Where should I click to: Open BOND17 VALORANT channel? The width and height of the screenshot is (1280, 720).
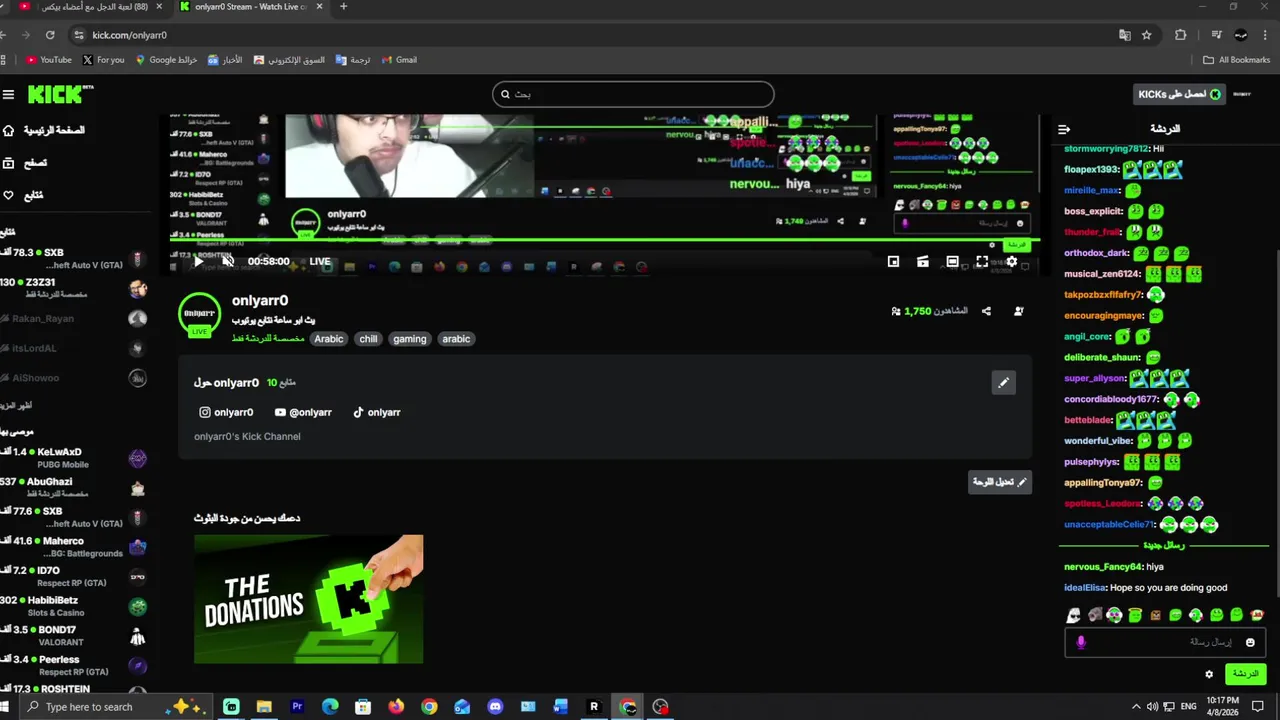[74, 636]
